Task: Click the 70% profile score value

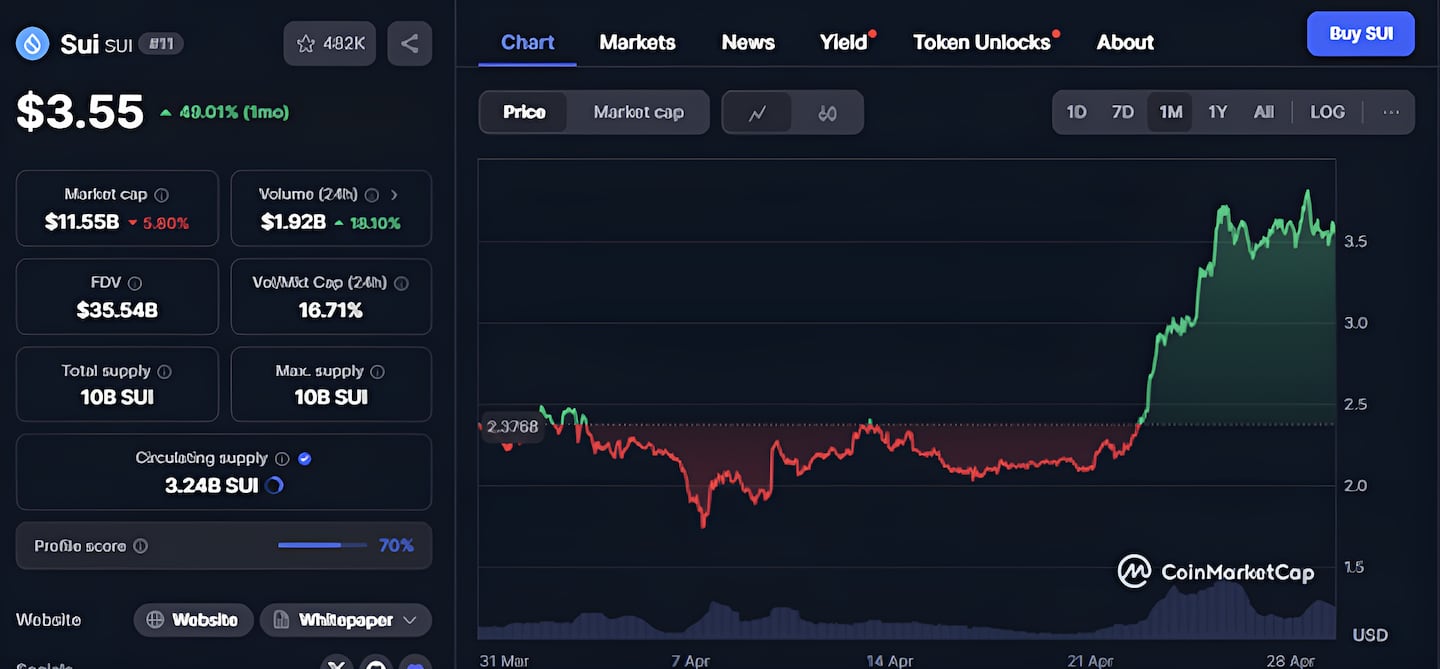Action: tap(396, 546)
